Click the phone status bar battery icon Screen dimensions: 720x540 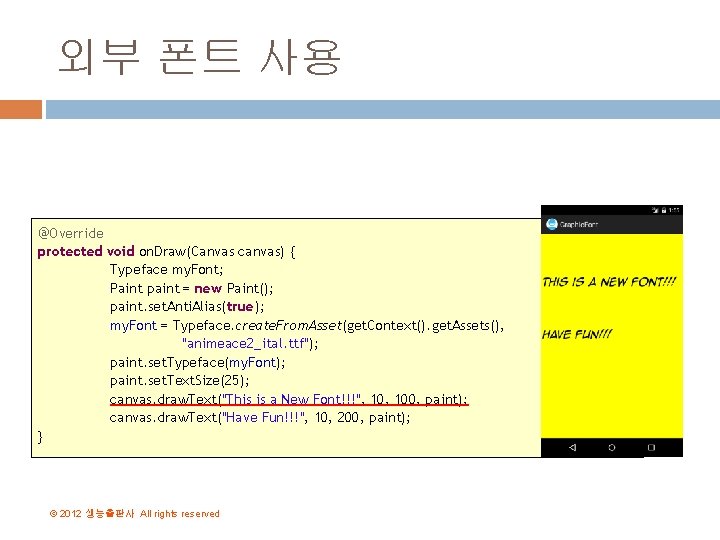[664, 210]
